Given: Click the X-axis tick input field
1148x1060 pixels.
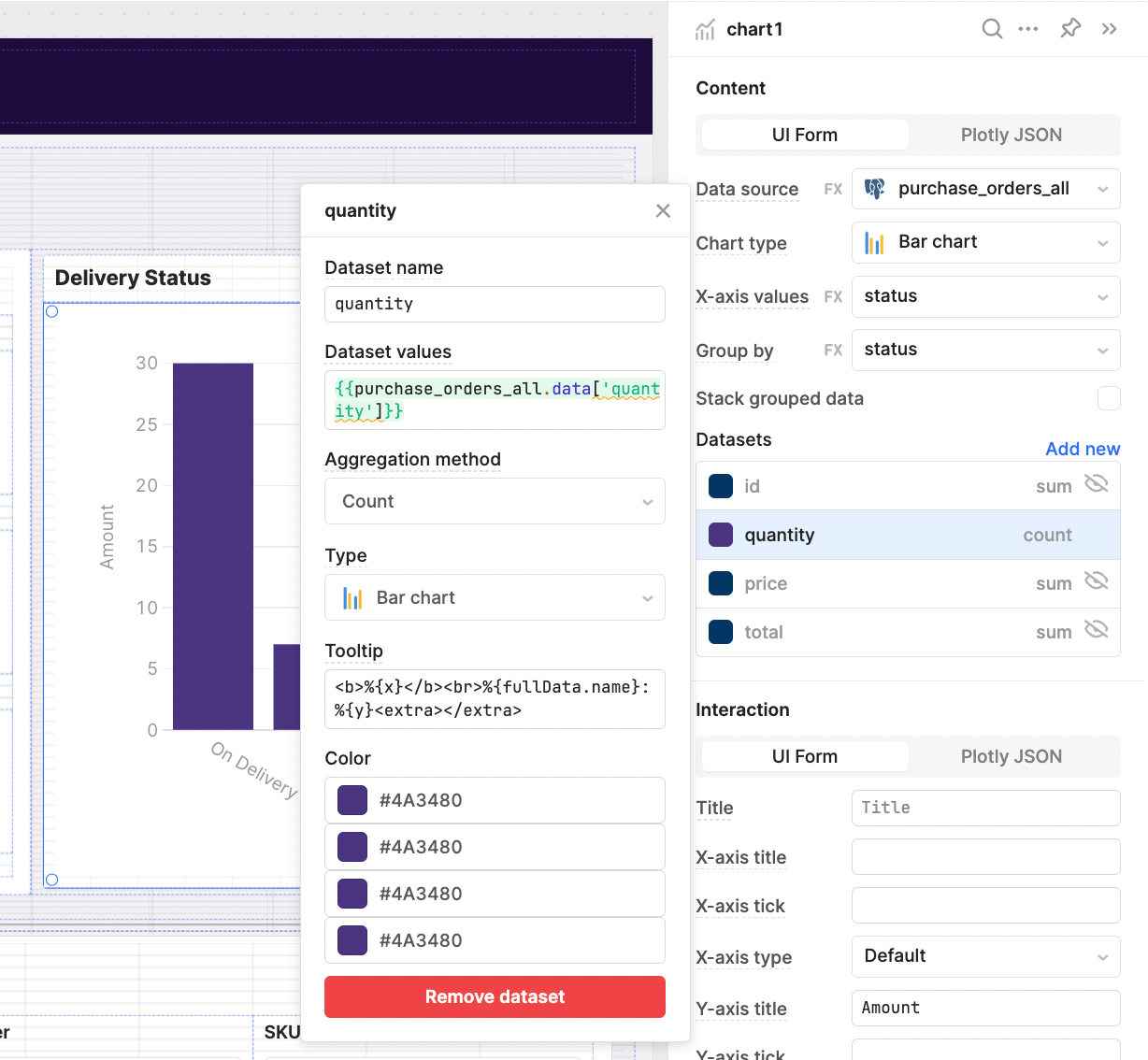Looking at the screenshot, I should [985, 905].
